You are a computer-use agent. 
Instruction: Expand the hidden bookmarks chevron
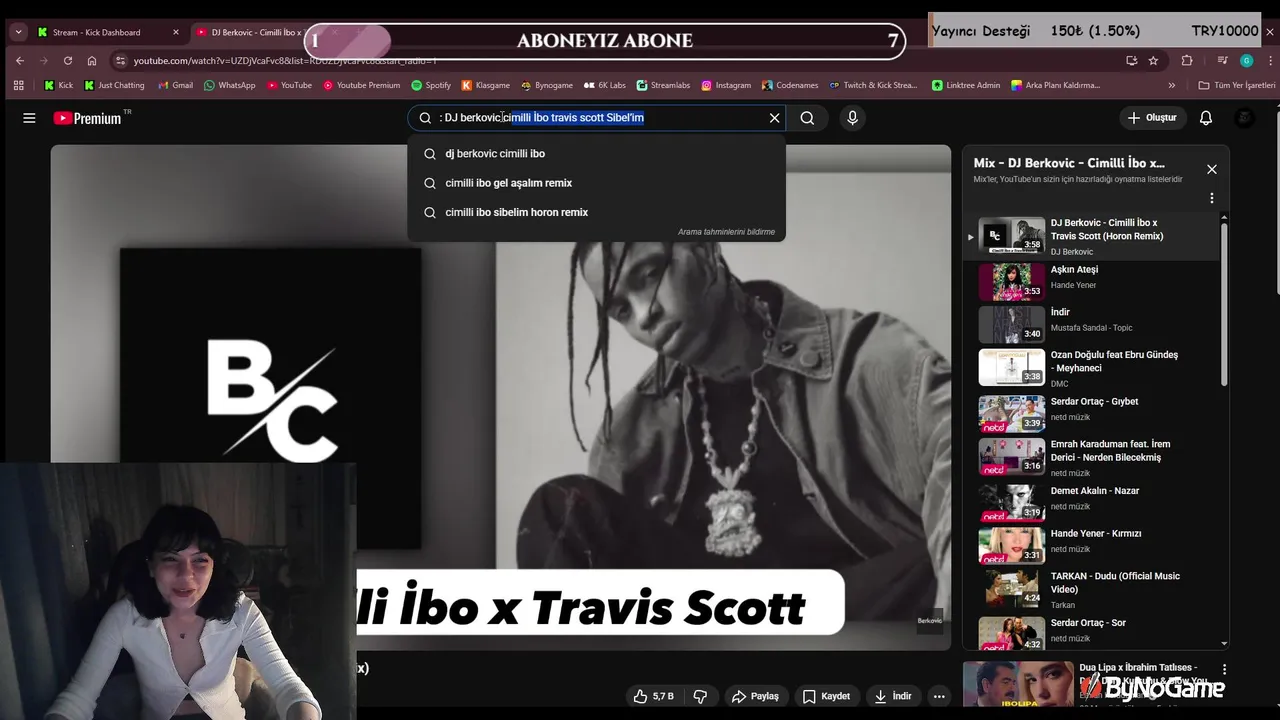coord(1172,85)
